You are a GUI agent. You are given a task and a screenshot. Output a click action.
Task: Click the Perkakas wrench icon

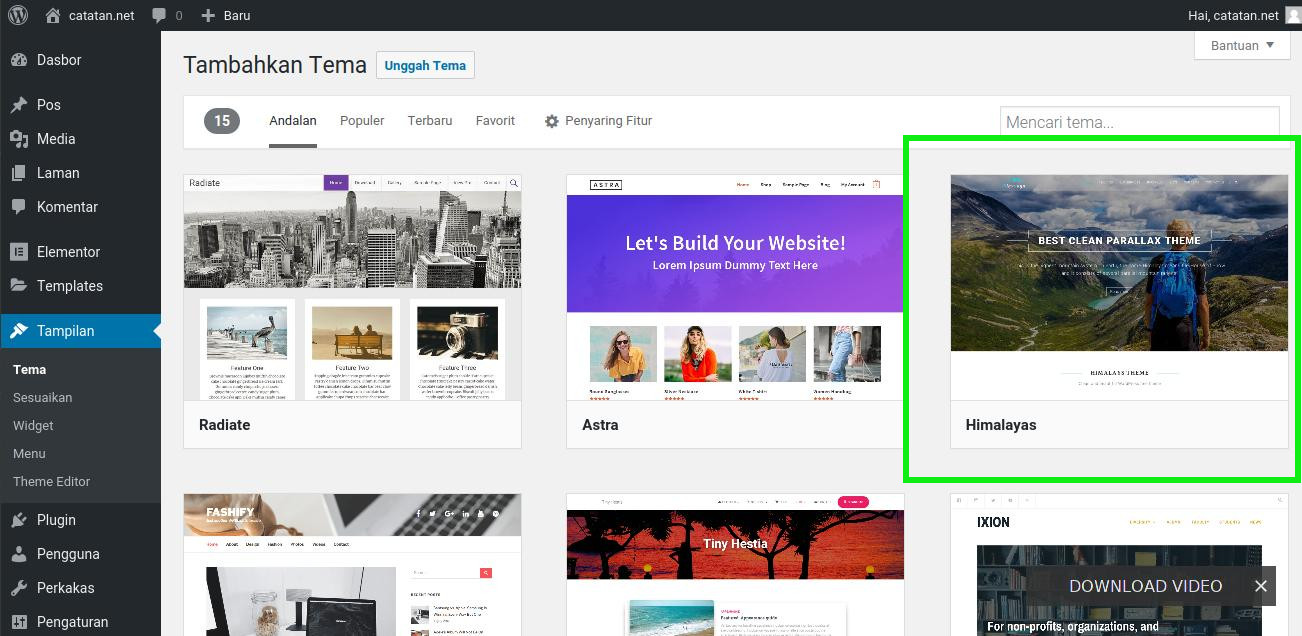click(19, 588)
